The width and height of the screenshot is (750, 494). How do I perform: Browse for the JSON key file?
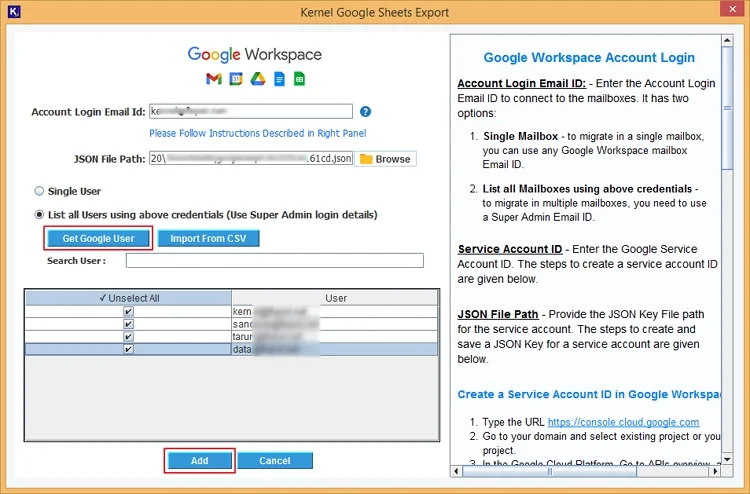click(x=385, y=159)
